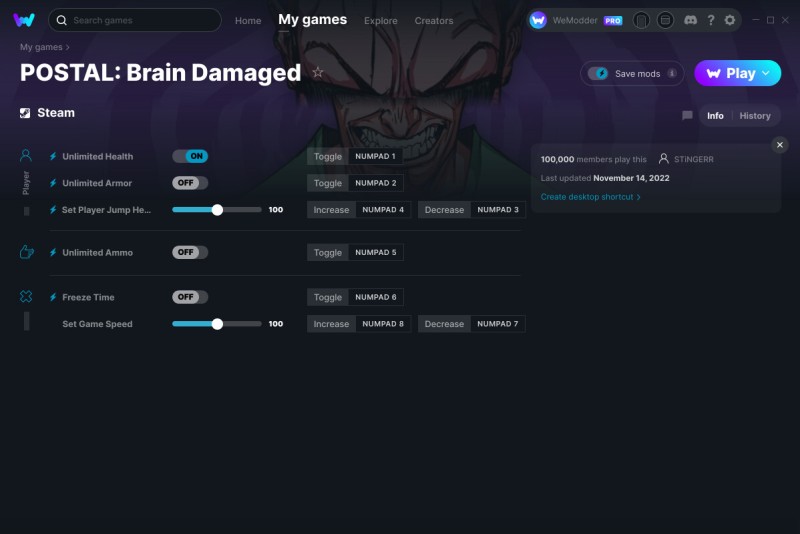Click Toggle hotkey NUMPAD 6 button
The width and height of the screenshot is (800, 534).
point(355,297)
